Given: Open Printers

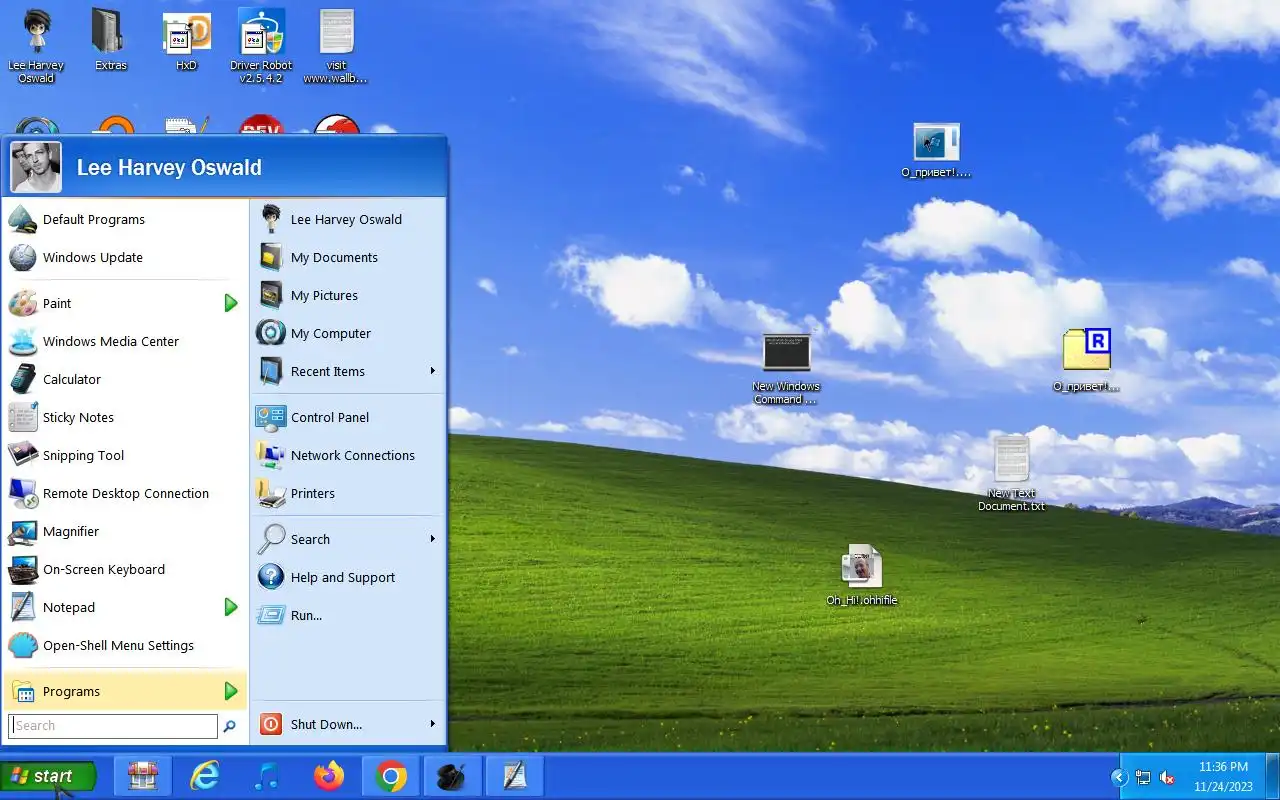Looking at the screenshot, I should tap(347, 493).
